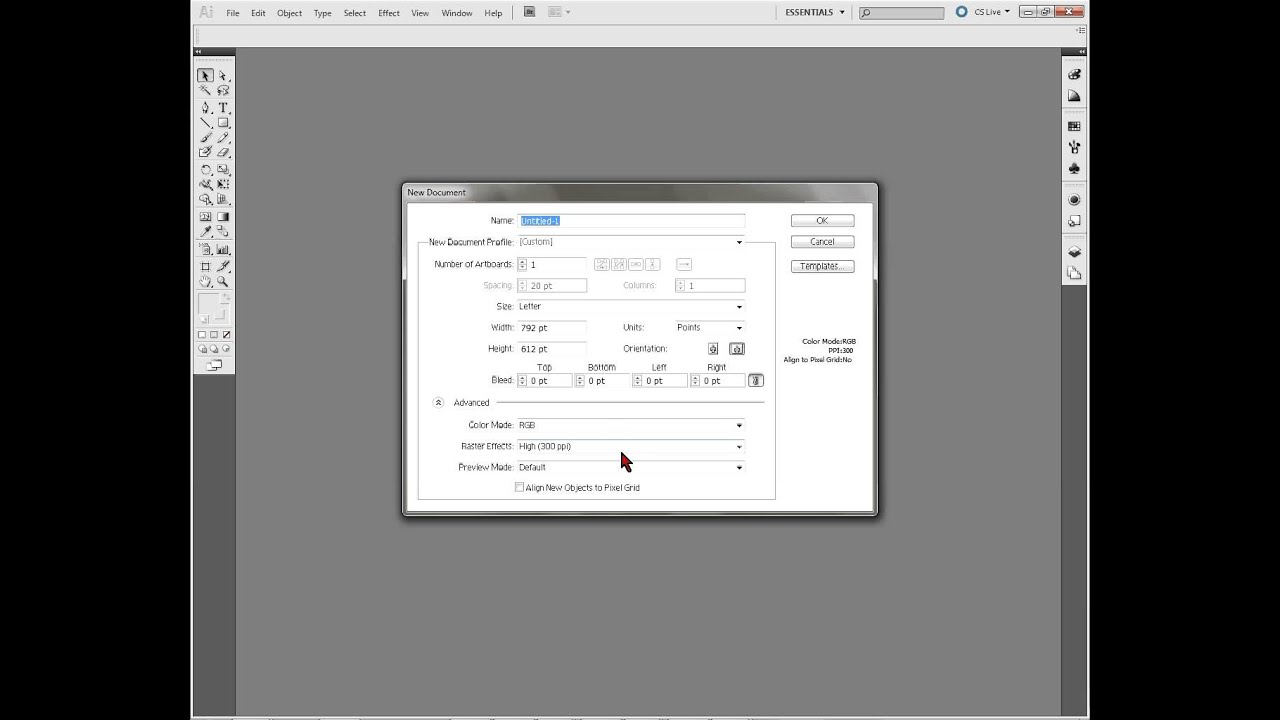
Task: Switch to Draw Behind mode
Action: point(214,349)
